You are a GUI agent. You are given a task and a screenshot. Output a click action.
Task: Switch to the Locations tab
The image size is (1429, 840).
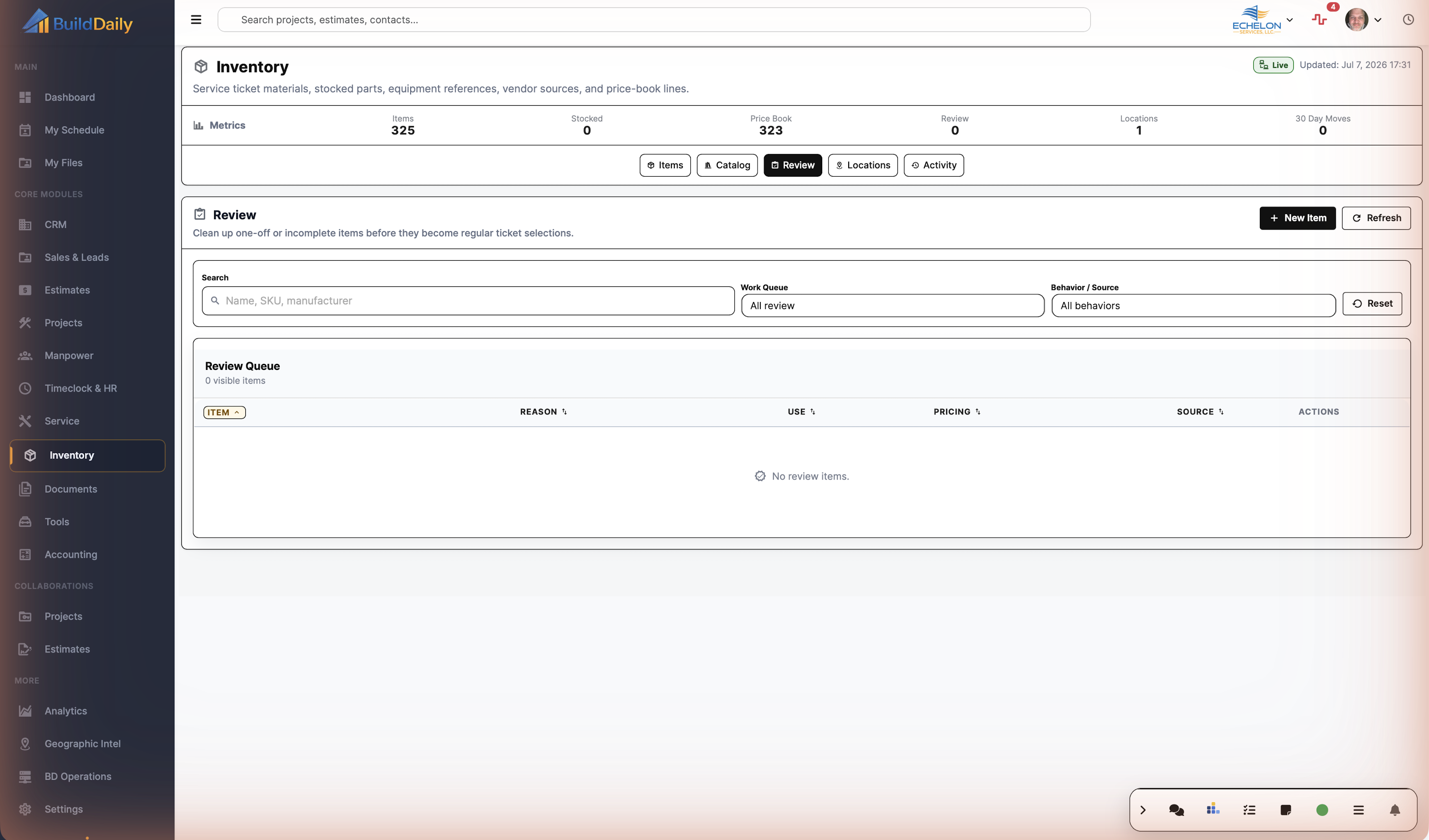click(x=862, y=165)
